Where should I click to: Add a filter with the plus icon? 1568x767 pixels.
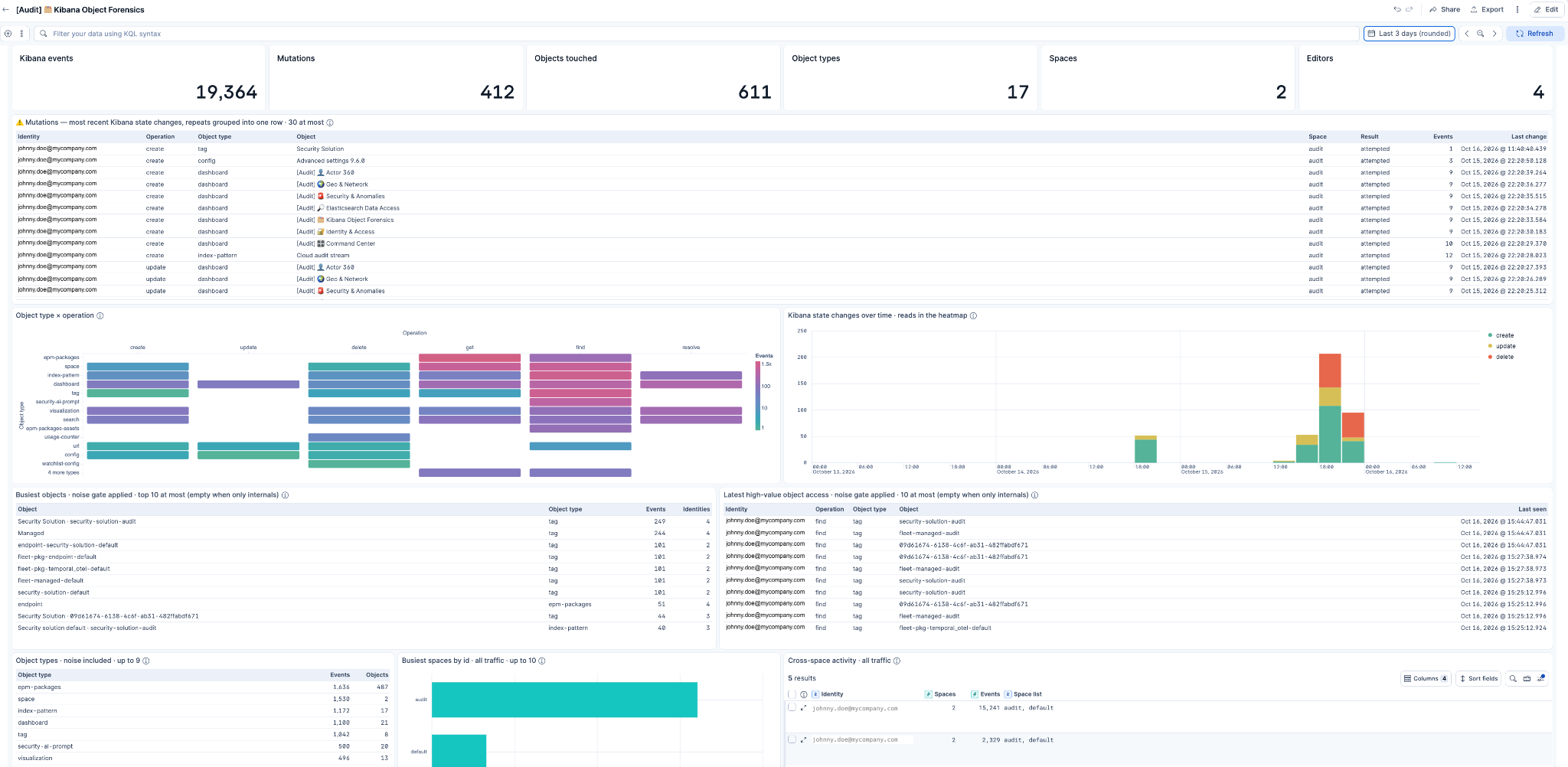(x=8, y=34)
